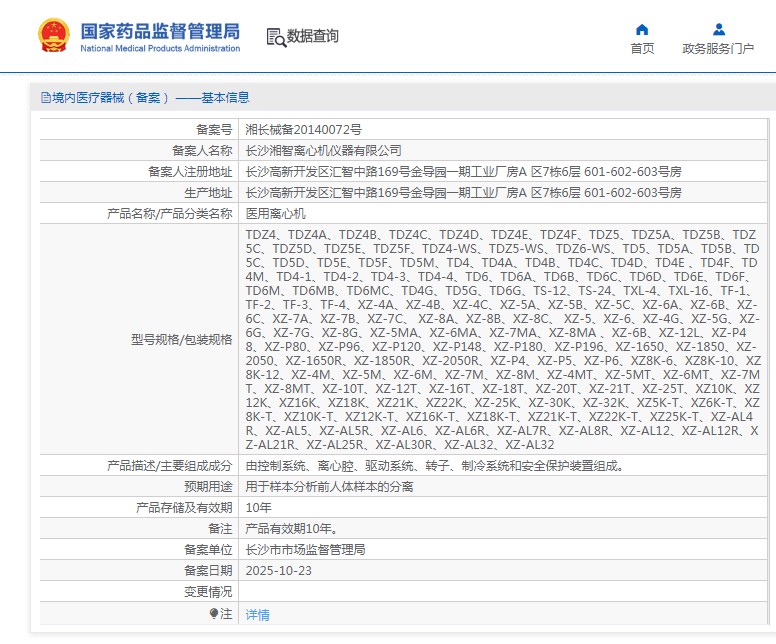Click the document icon beside 境内医疗器械

(46, 98)
